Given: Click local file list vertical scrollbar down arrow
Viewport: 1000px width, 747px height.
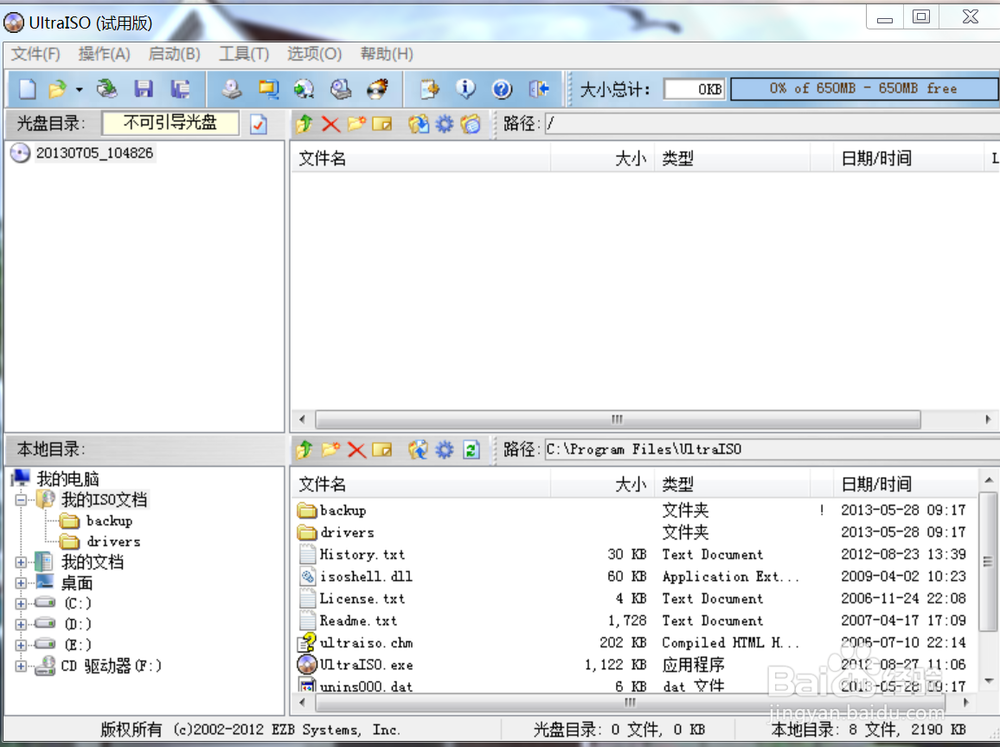Looking at the screenshot, I should click(x=988, y=680).
